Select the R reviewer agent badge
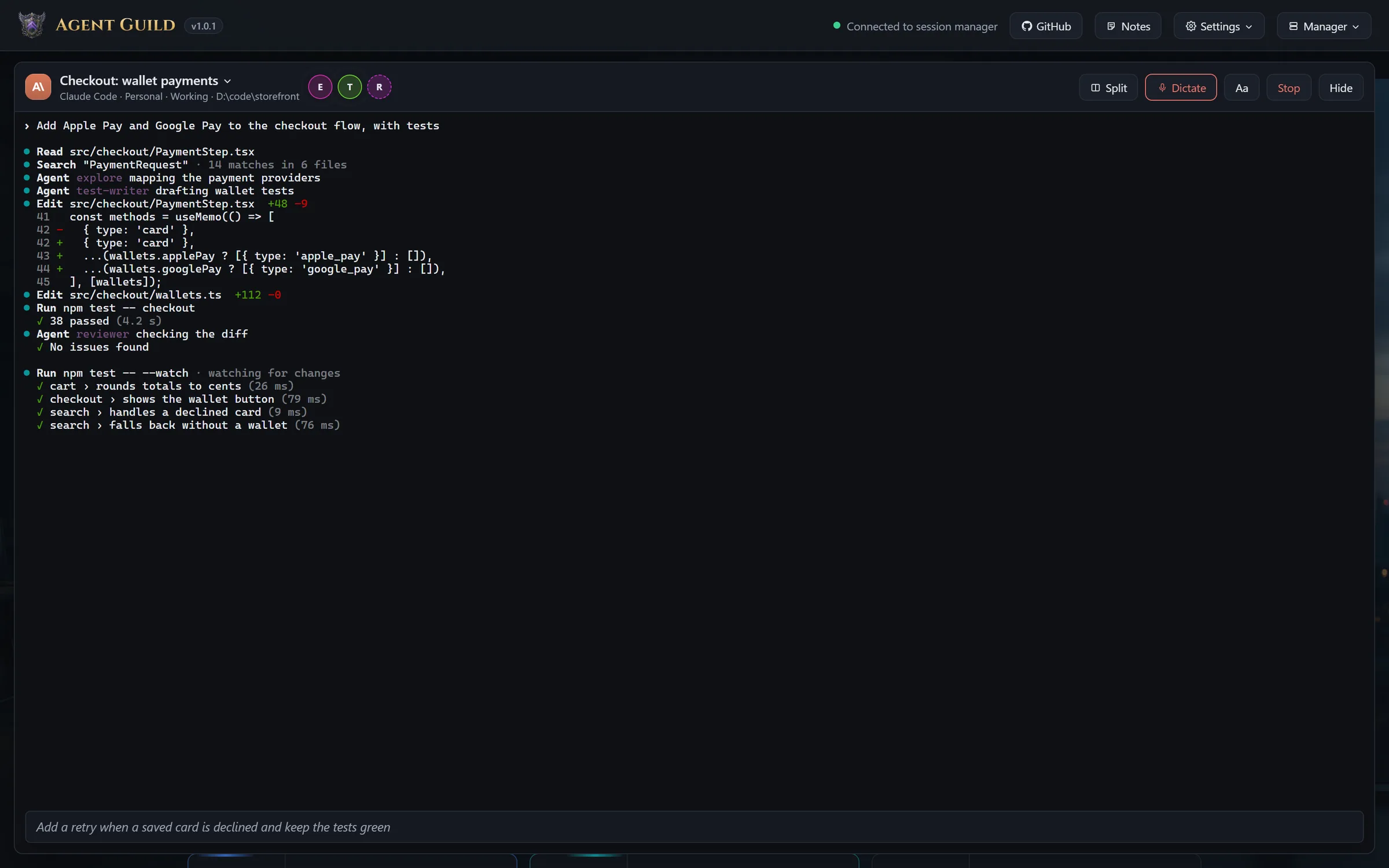This screenshot has width=1389, height=868. click(x=379, y=87)
